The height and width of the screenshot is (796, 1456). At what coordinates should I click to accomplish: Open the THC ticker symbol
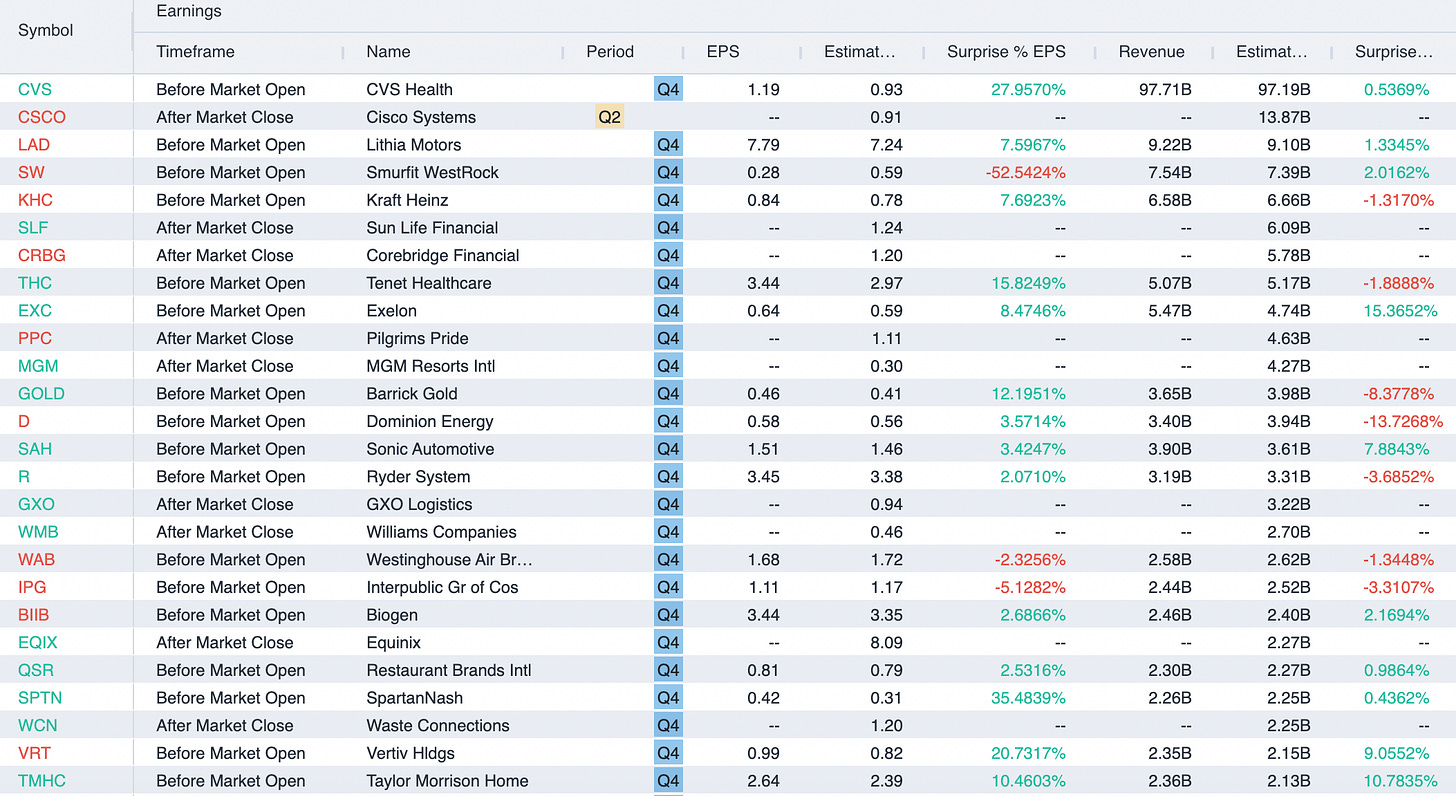(x=34, y=283)
